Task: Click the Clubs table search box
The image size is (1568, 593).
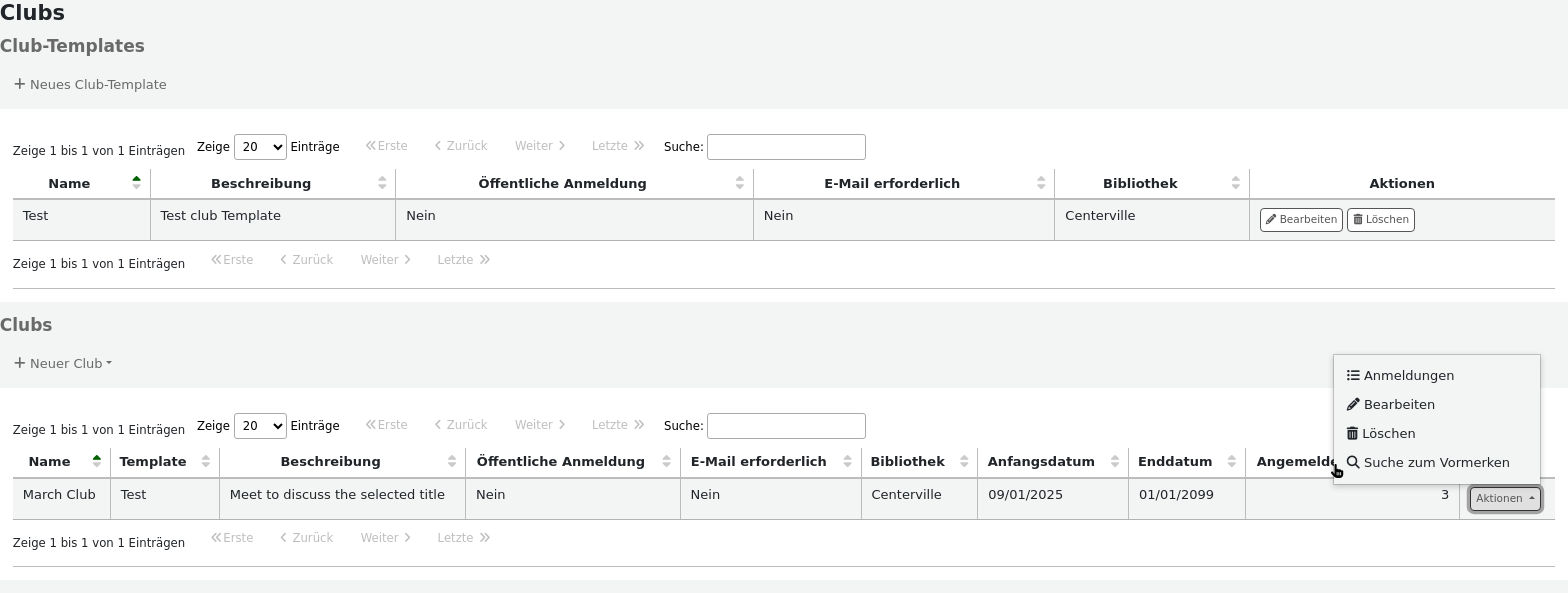Action: 785,426
